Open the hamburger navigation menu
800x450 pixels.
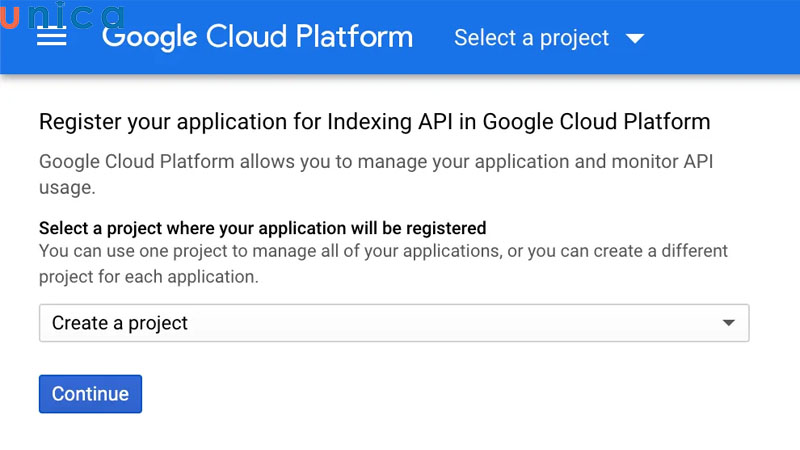(51, 37)
